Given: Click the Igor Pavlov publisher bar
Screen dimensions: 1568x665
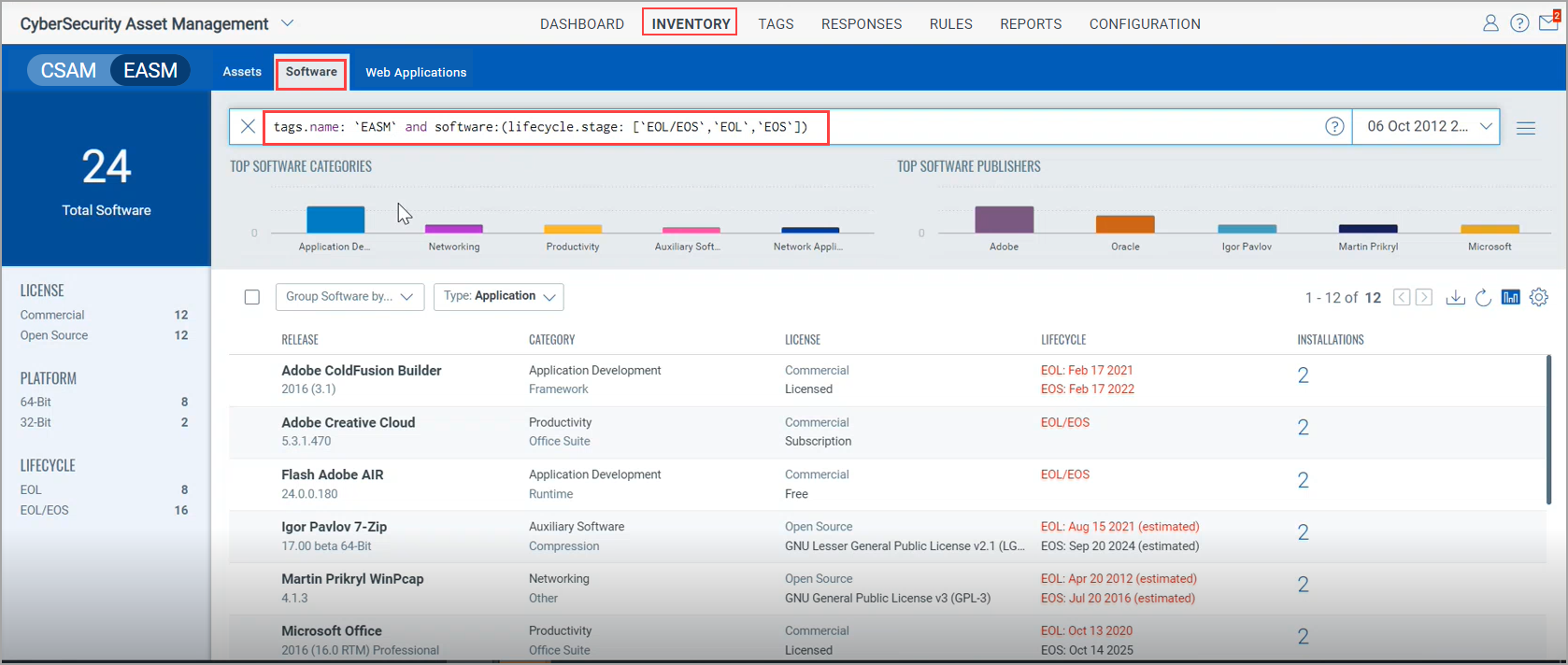Looking at the screenshot, I should (1247, 229).
